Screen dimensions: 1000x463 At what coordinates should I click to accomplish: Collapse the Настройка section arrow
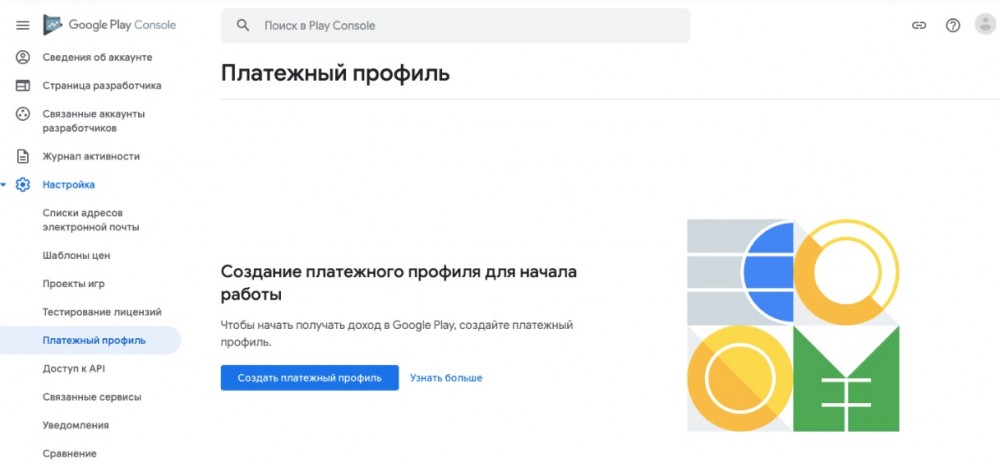point(4,184)
